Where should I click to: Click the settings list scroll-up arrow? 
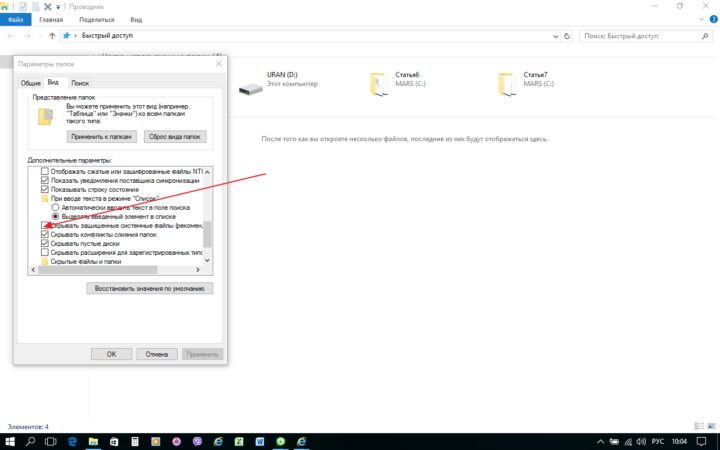[x=207, y=172]
